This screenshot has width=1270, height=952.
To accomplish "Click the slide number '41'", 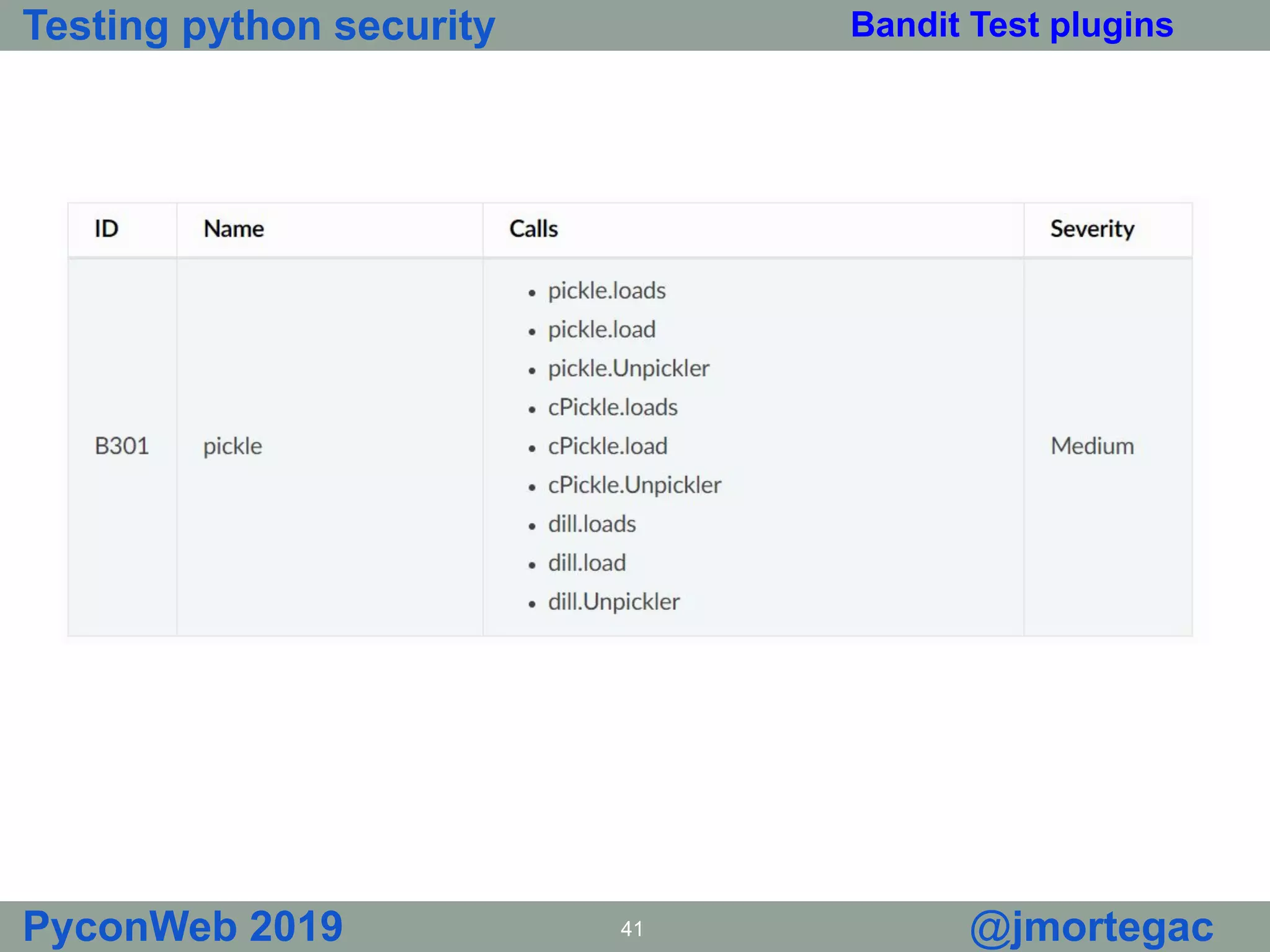I will 632,928.
